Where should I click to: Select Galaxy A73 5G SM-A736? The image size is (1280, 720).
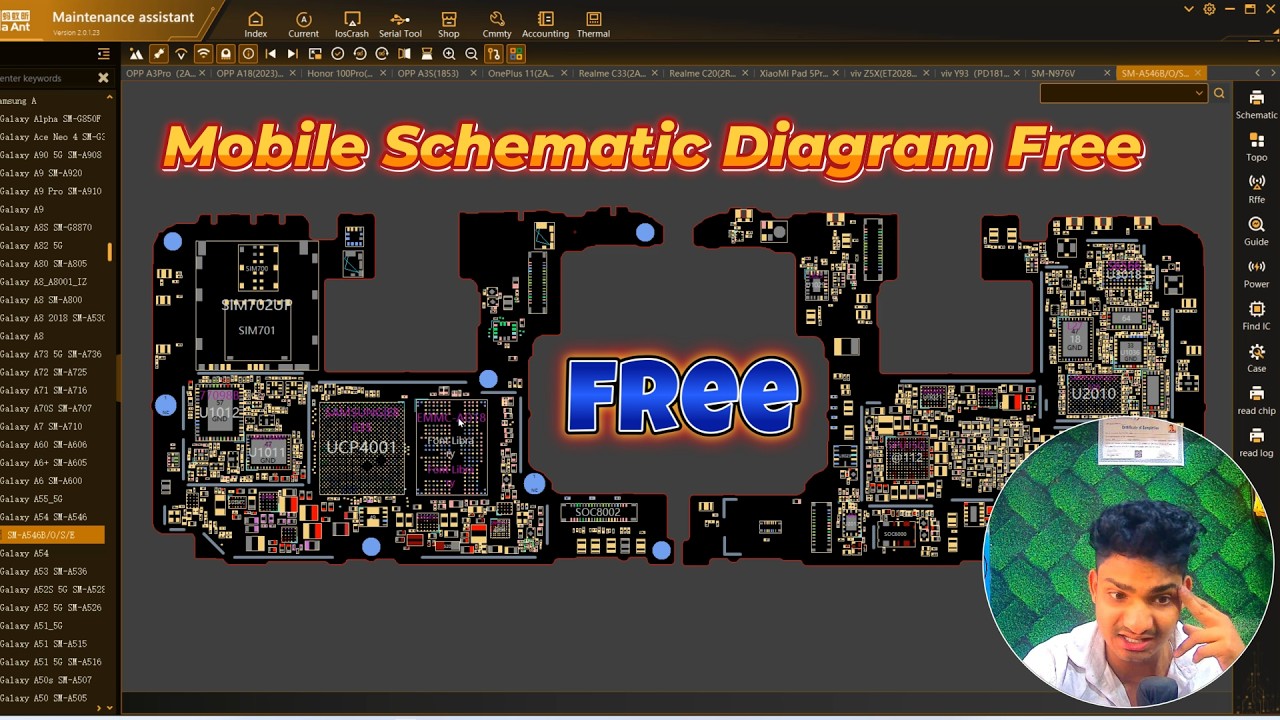pos(52,354)
